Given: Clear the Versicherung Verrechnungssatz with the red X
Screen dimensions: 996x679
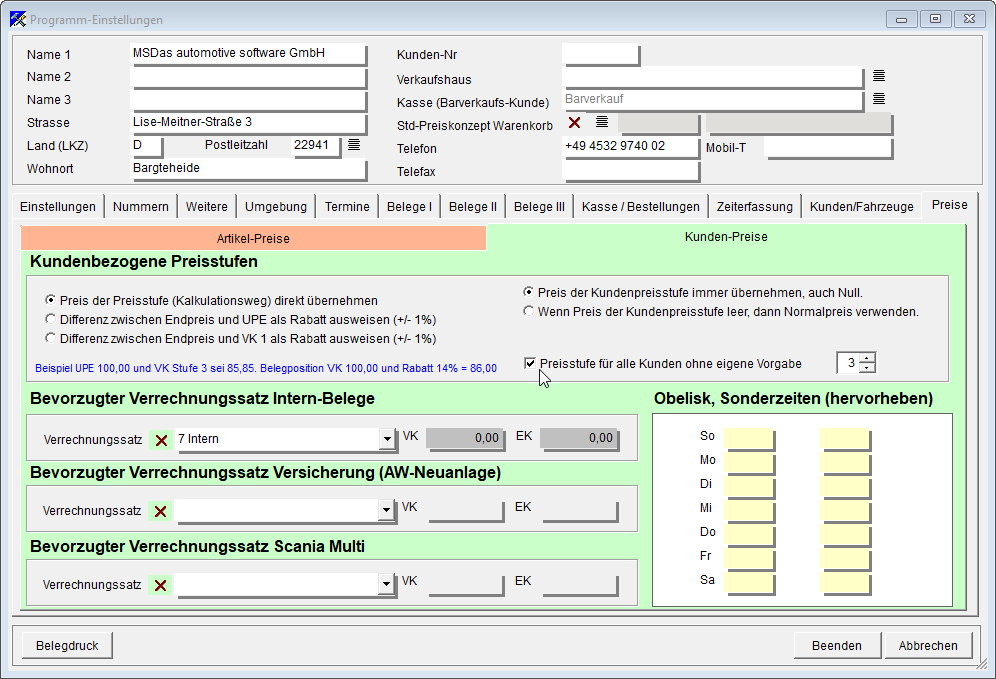Looking at the screenshot, I should pyautogui.click(x=160, y=511).
